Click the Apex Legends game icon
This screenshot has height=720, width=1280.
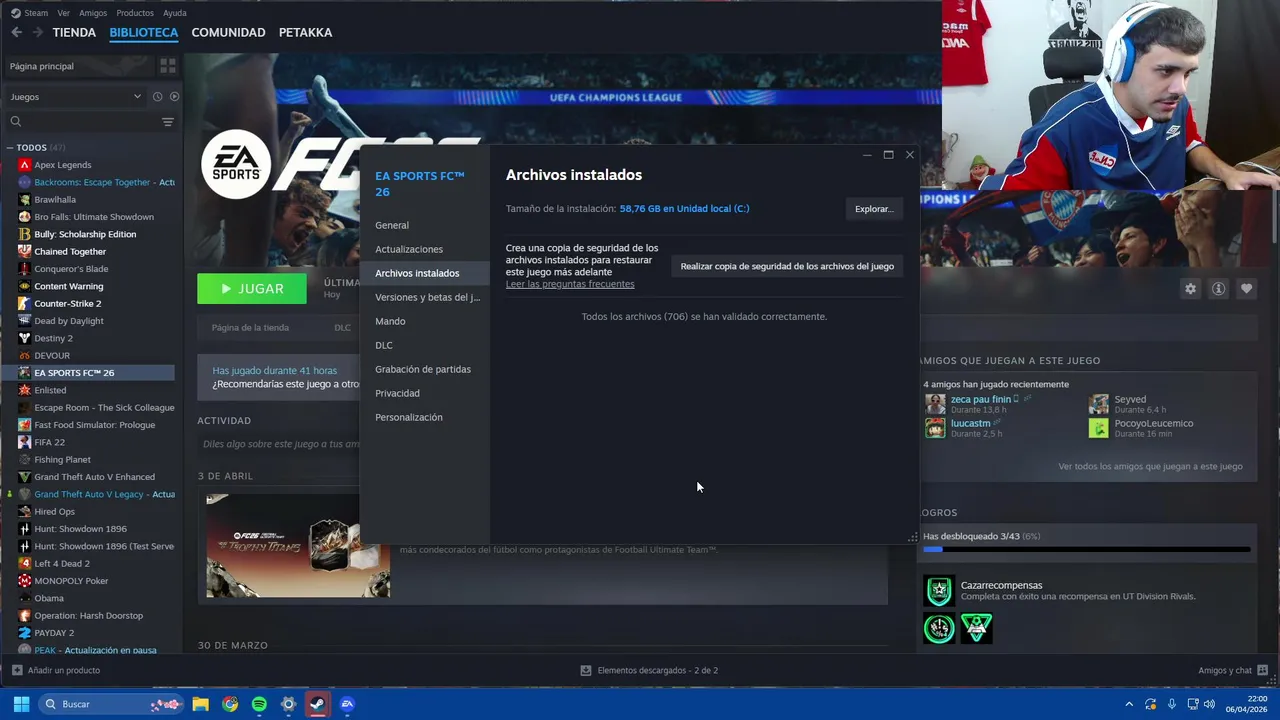(24, 165)
